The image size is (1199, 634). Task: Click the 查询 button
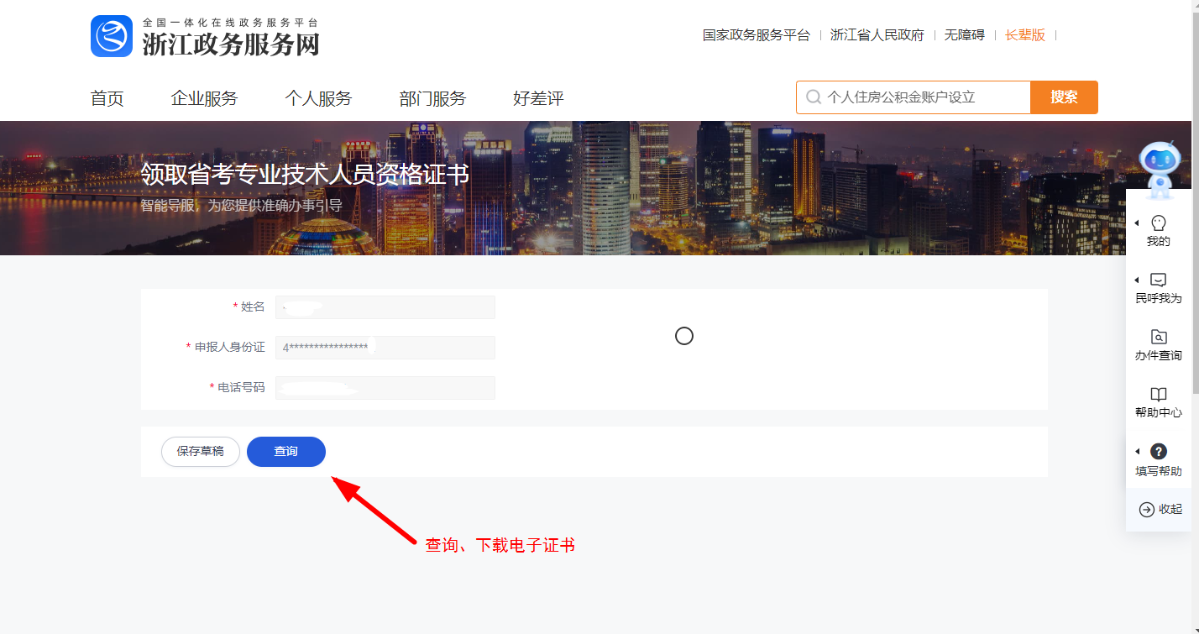click(x=286, y=451)
